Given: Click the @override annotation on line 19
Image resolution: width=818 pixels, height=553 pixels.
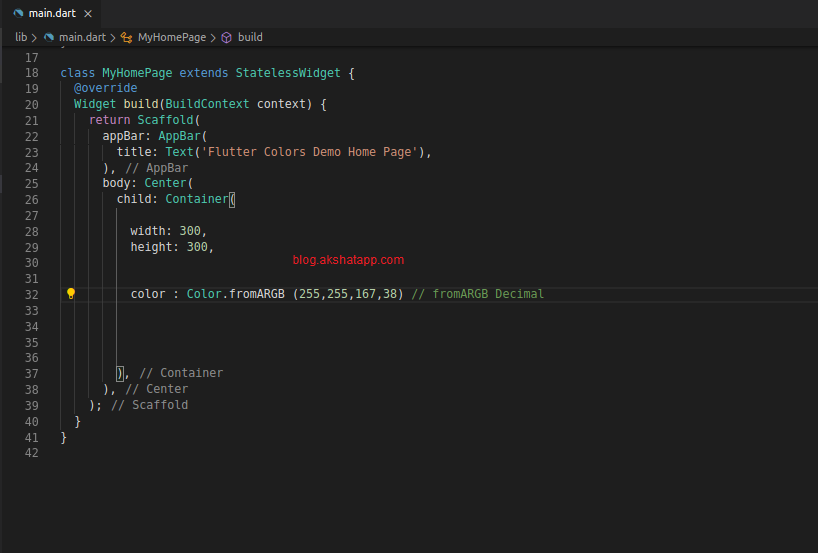Looking at the screenshot, I should [x=105, y=88].
